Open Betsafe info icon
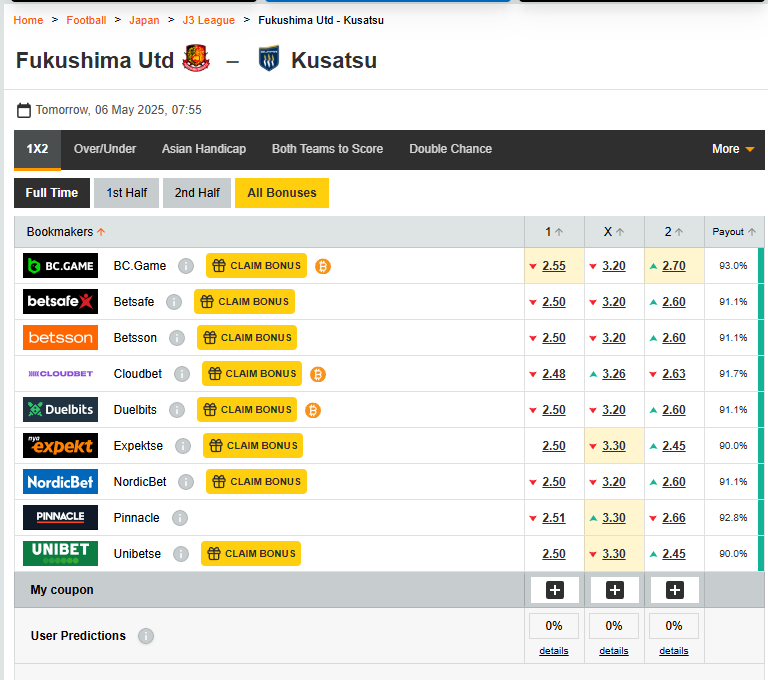Viewport: 768px width, 680px height. (174, 302)
